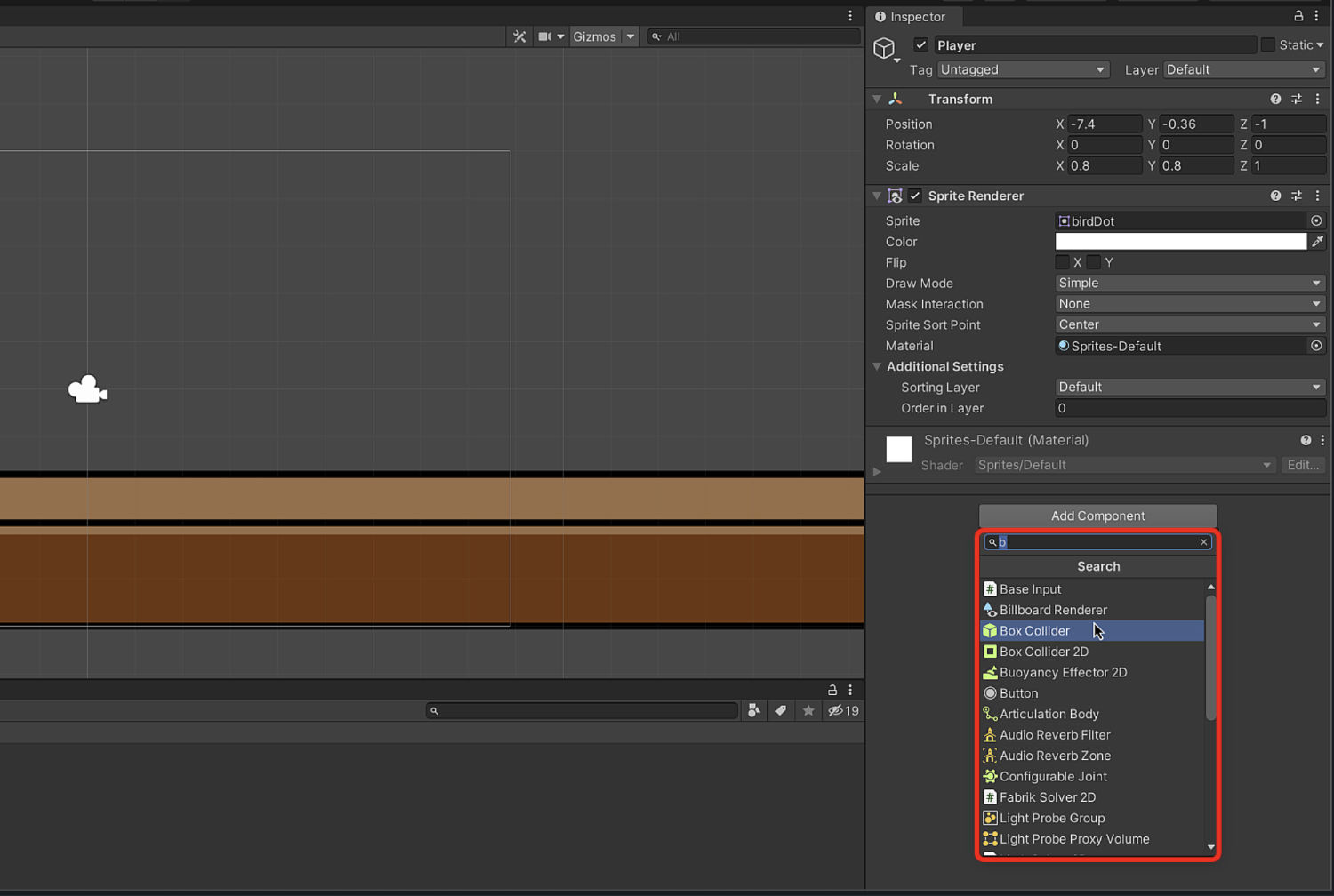Open the Tag Untagged dropdown
Image resolution: width=1334 pixels, height=896 pixels.
click(x=1024, y=69)
